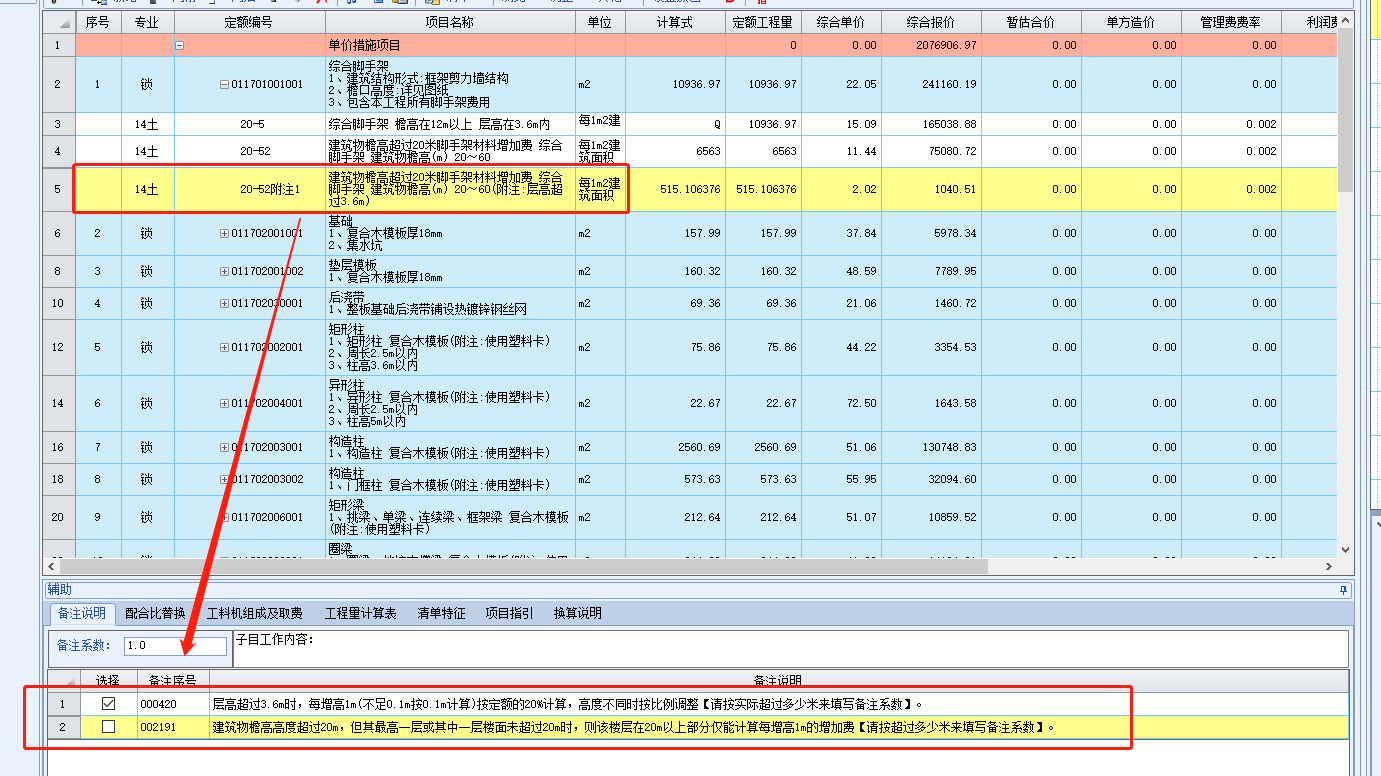The height and width of the screenshot is (776, 1381).
Task: Open the 清单特征 tab
Action: 441,613
